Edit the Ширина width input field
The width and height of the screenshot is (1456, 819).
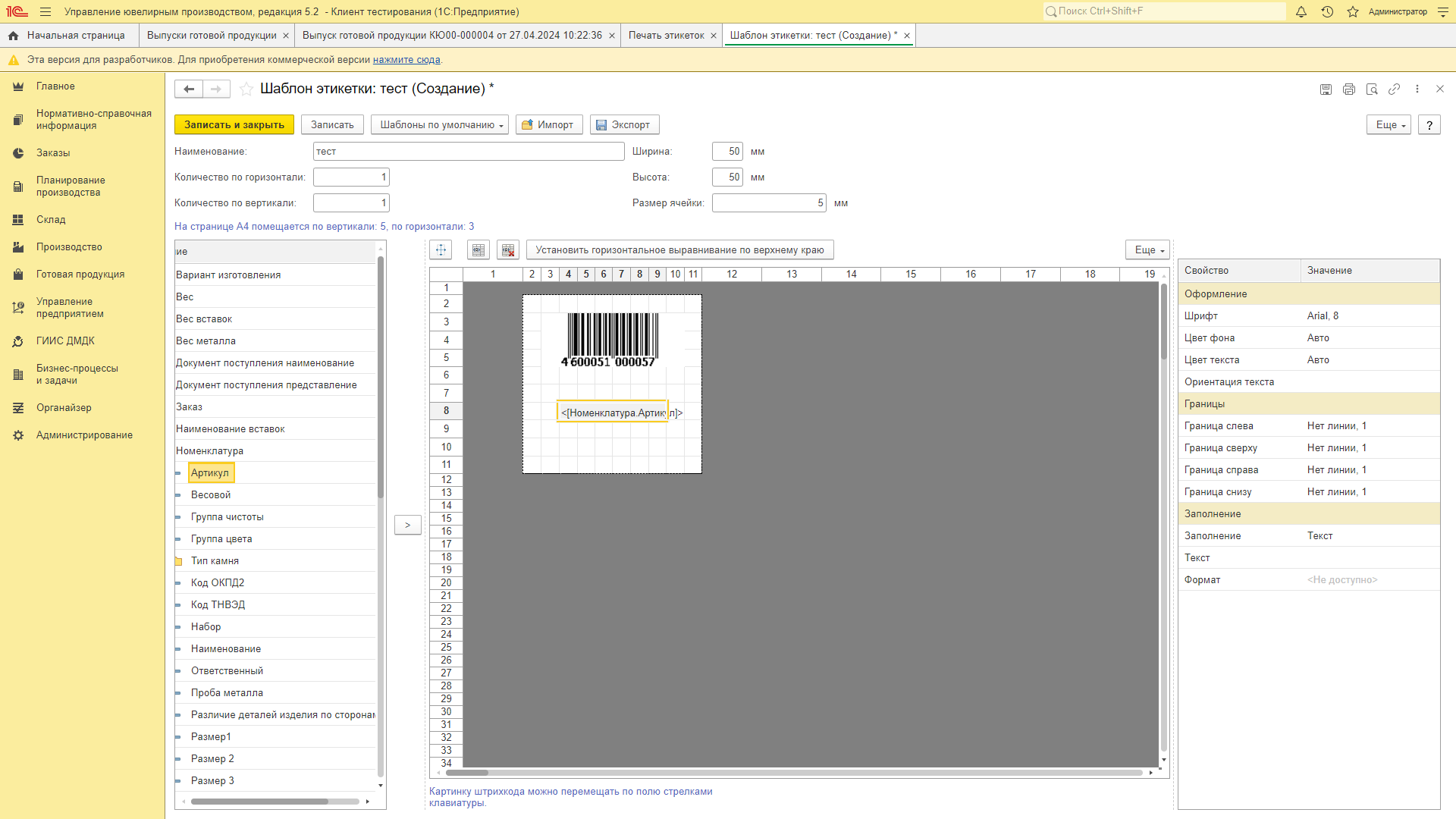pyautogui.click(x=724, y=151)
